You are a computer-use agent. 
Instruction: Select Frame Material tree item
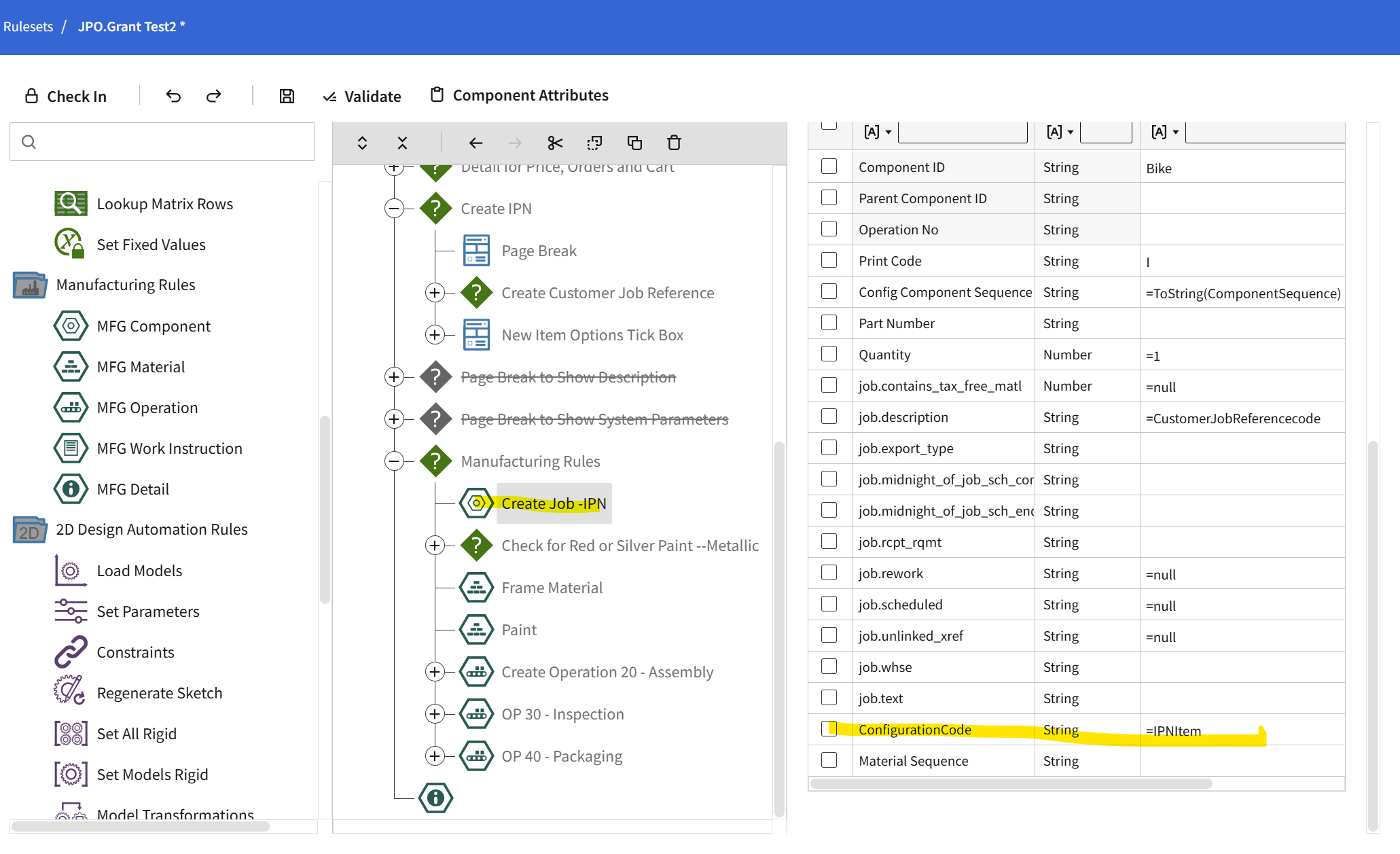click(x=552, y=588)
